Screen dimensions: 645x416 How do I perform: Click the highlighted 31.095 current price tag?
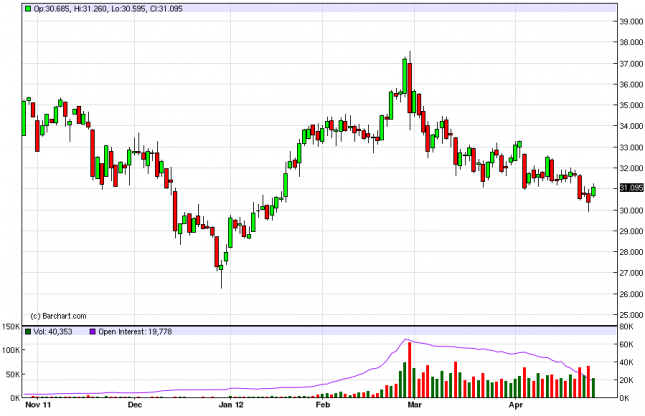tap(631, 188)
